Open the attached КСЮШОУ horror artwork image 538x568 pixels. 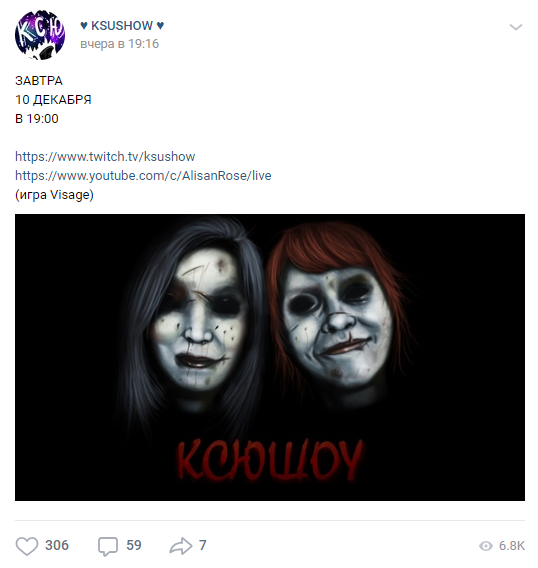(270, 357)
